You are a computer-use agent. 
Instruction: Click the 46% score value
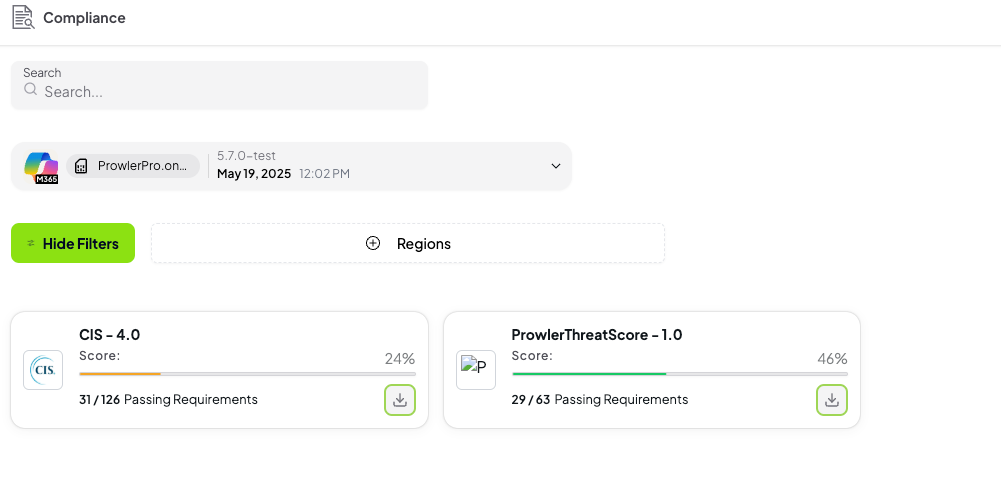click(x=832, y=359)
